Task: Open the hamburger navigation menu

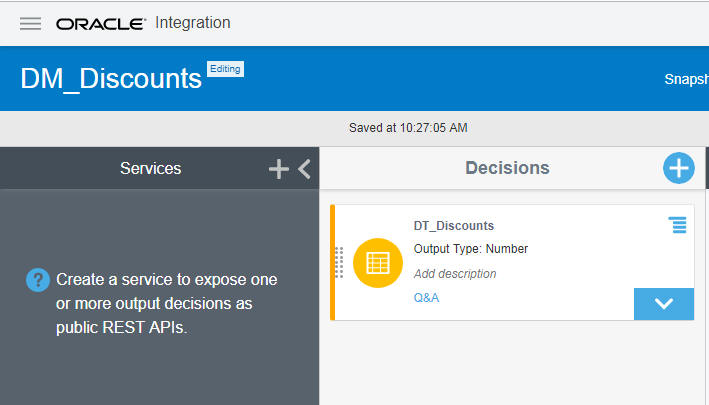Action: 30,23
